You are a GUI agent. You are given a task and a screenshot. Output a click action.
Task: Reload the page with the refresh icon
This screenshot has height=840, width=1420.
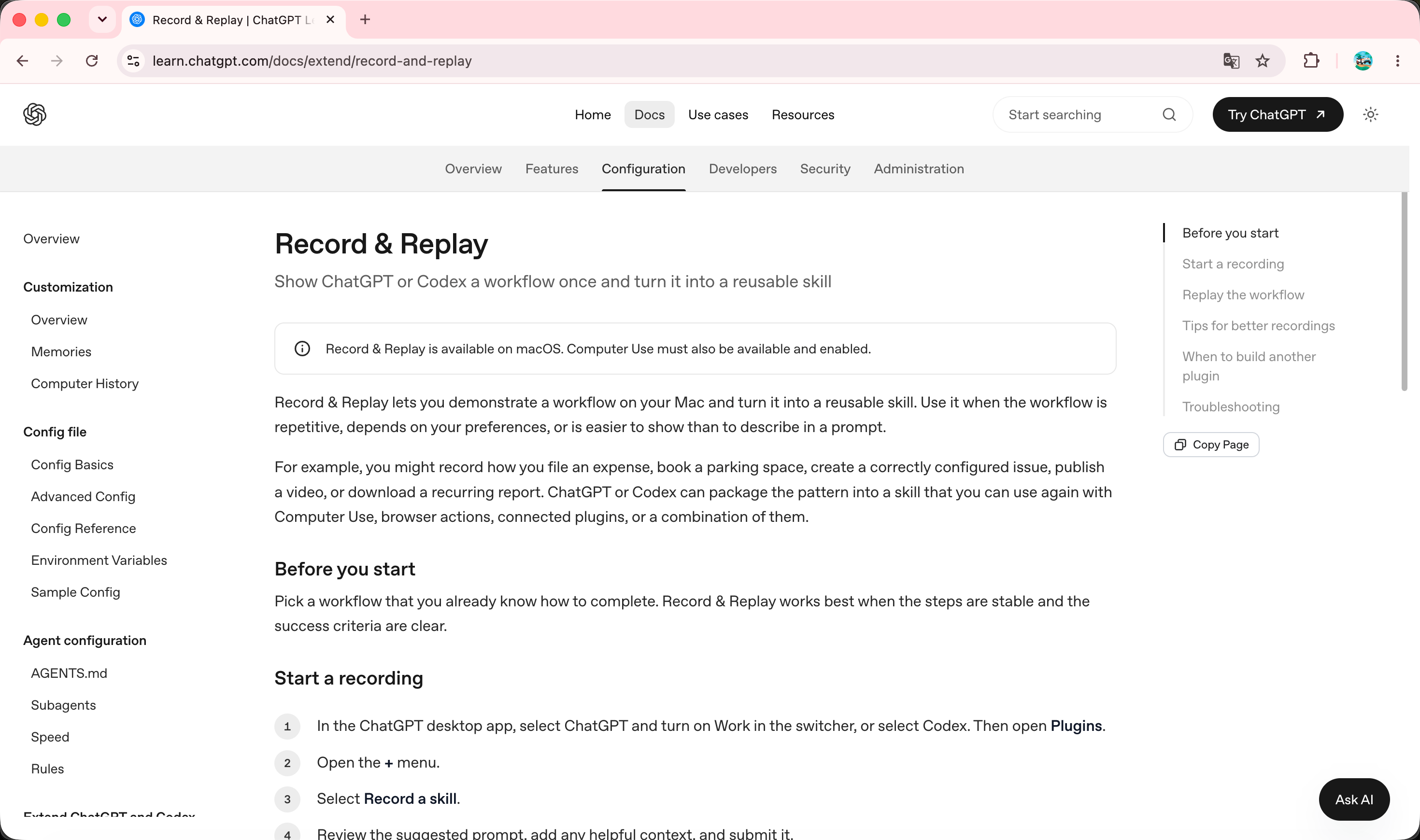(x=92, y=60)
